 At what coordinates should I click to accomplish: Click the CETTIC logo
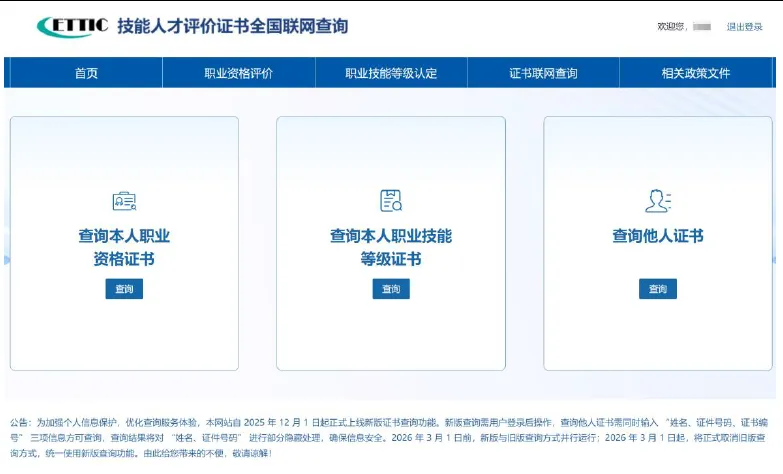click(x=72, y=26)
